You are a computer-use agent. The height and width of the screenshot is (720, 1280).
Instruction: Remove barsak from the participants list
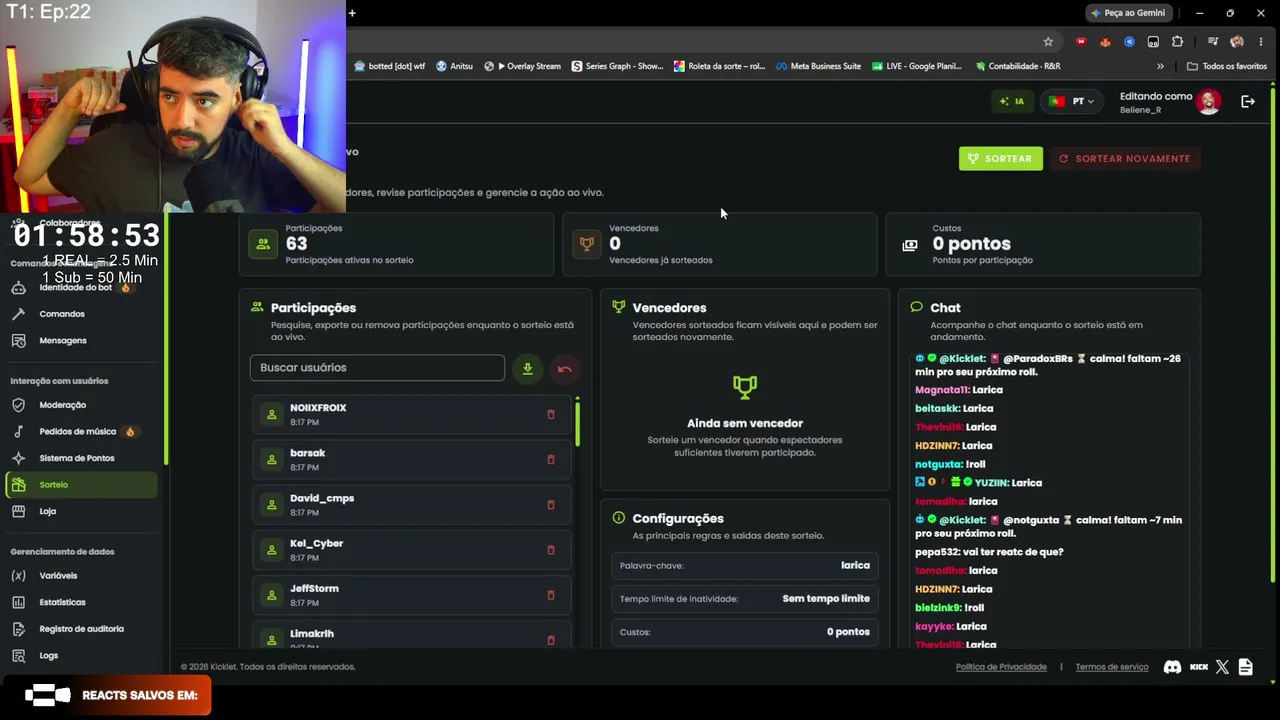pos(550,460)
